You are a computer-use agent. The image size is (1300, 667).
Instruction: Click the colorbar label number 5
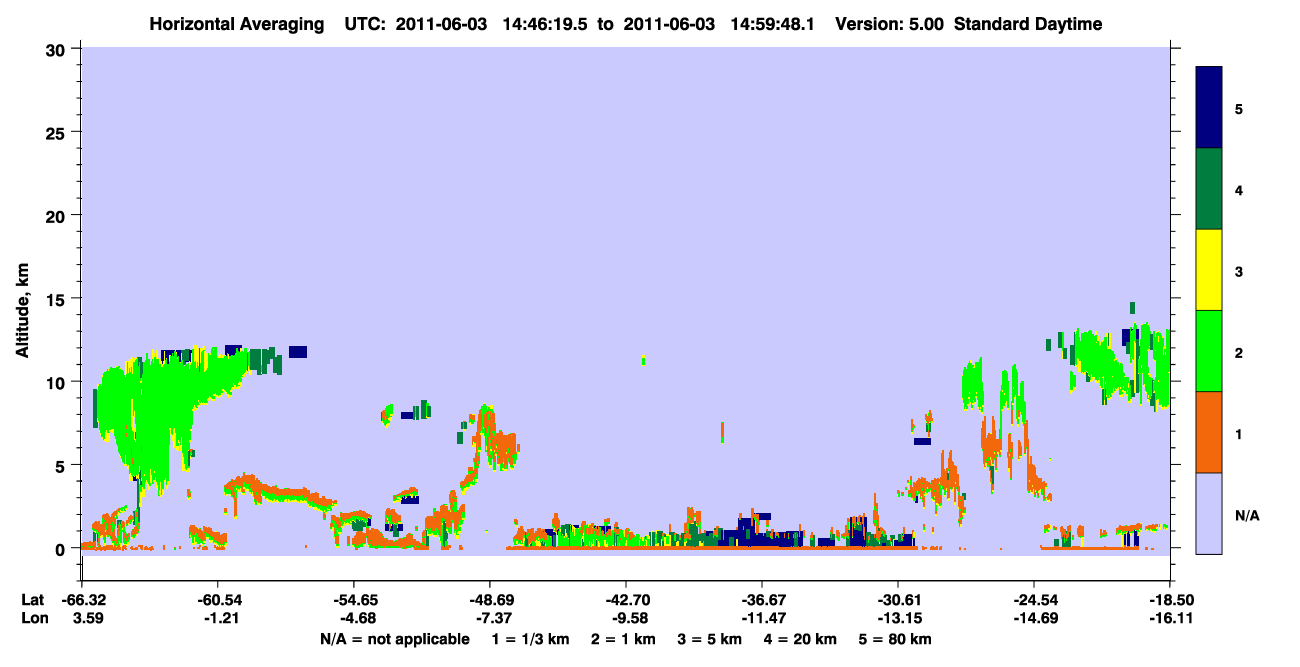[1239, 109]
